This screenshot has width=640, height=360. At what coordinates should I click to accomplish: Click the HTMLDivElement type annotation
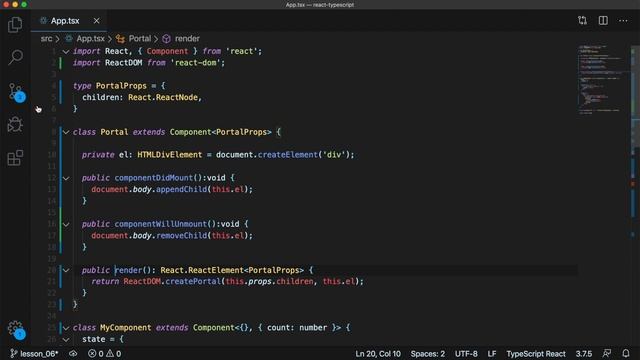pyautogui.click(x=169, y=155)
